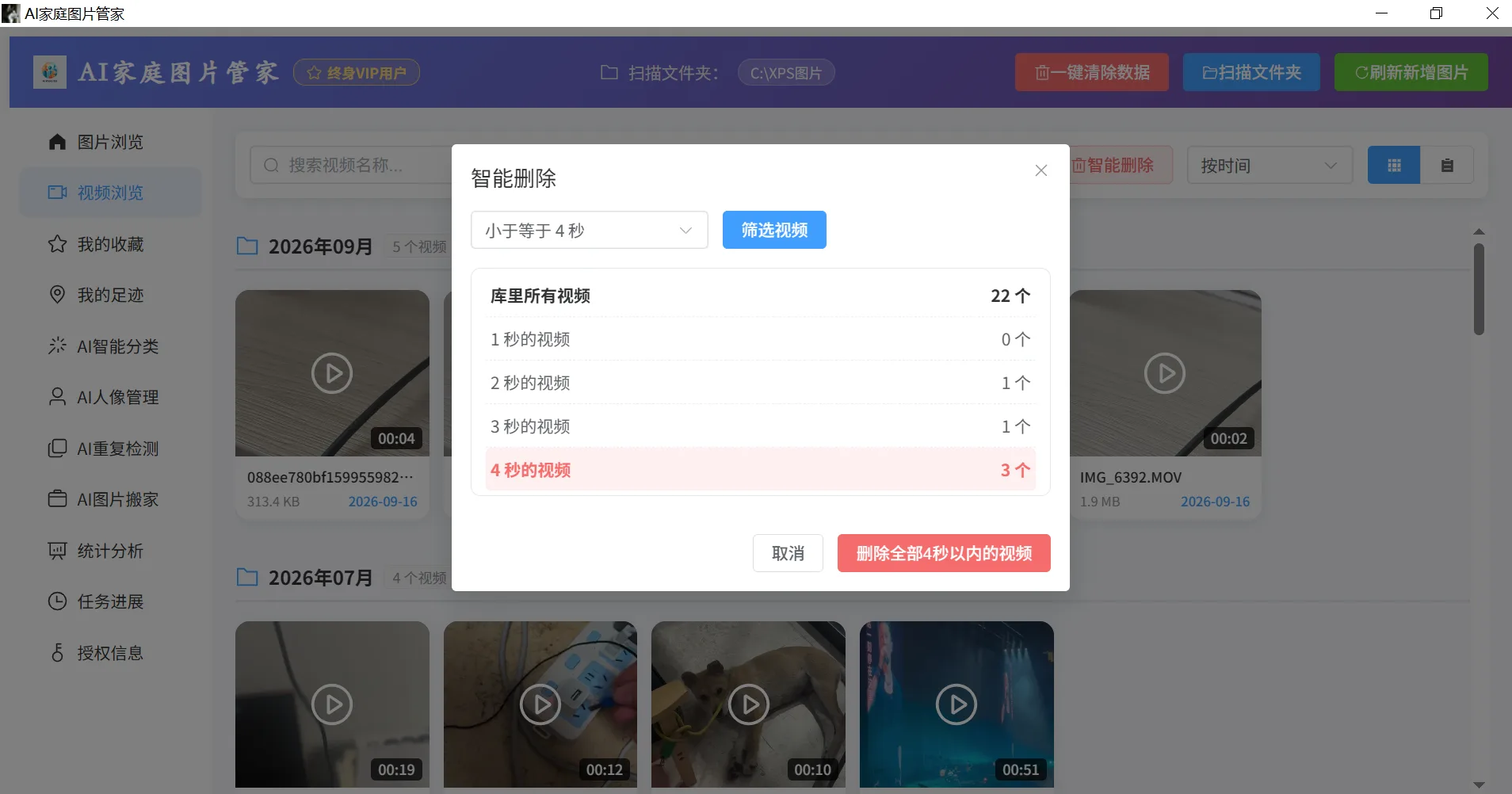
Task: Select the 2 秒的视频 row
Action: coord(760,383)
